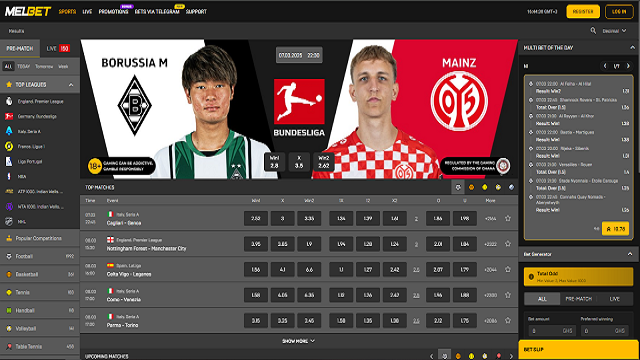640x360 pixels.
Task: Open the search magnifier icon
Action: (x=593, y=31)
